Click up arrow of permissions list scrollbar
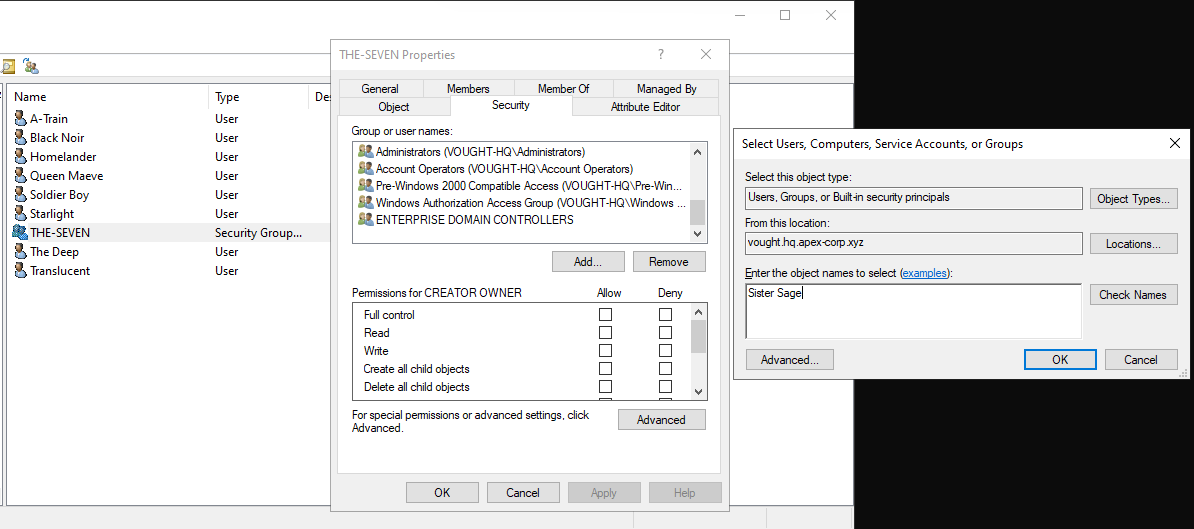Screen dimensions: 1194x529 (x=698, y=312)
